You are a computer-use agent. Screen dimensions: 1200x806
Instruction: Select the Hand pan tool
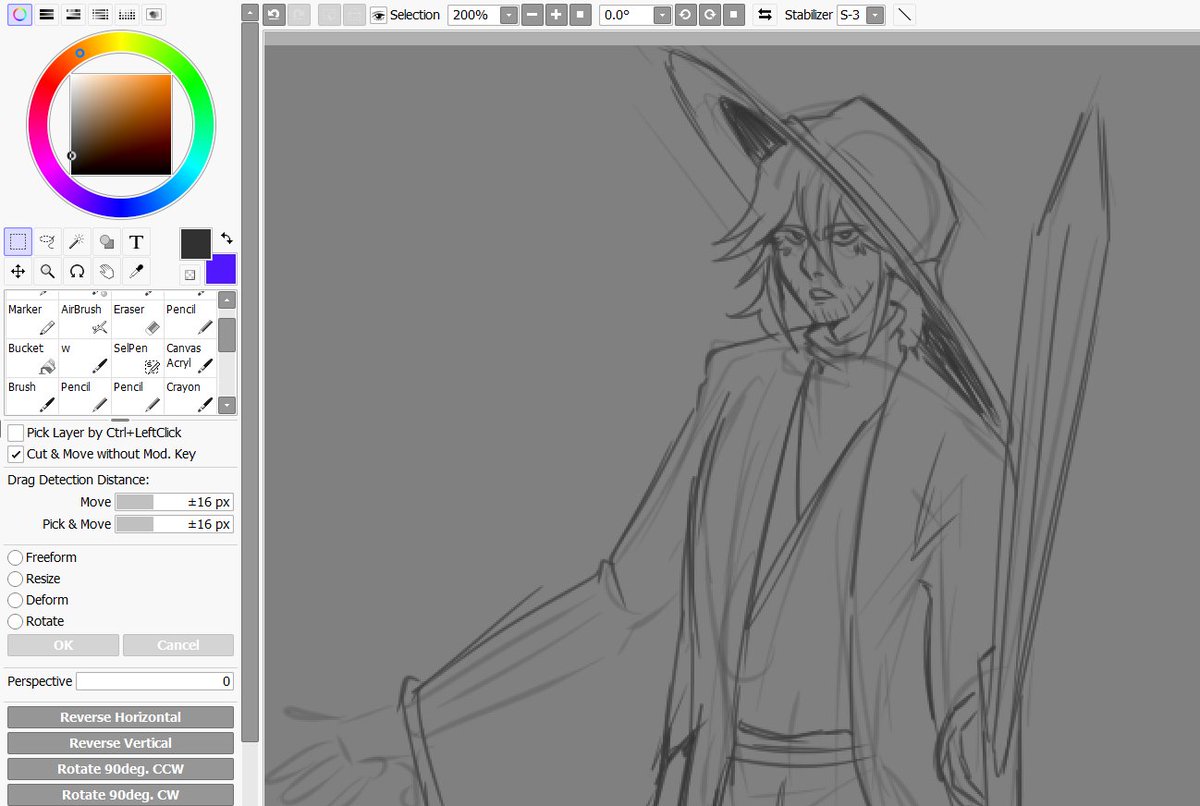point(107,271)
